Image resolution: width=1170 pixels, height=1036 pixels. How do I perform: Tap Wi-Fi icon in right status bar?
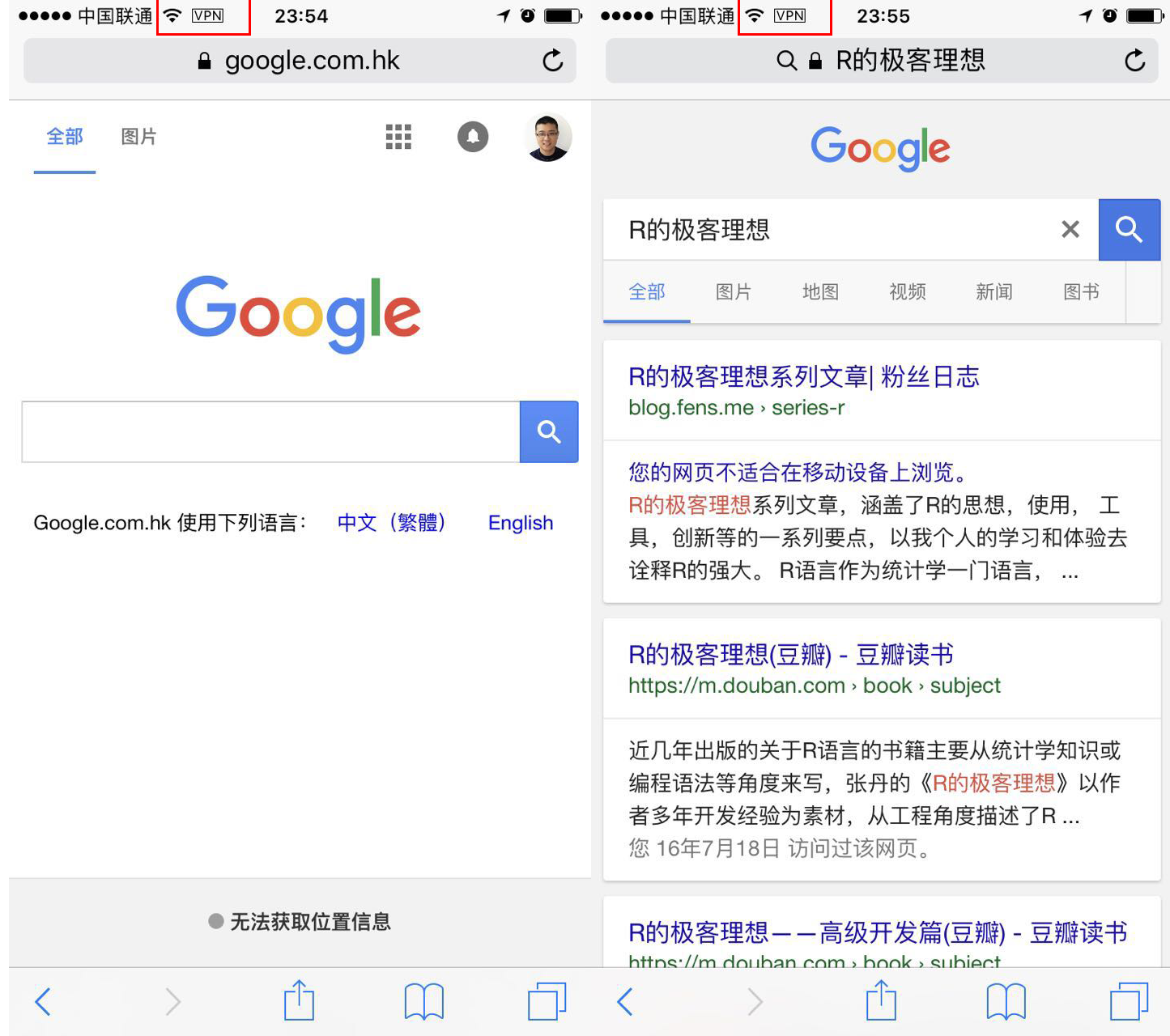tap(754, 15)
